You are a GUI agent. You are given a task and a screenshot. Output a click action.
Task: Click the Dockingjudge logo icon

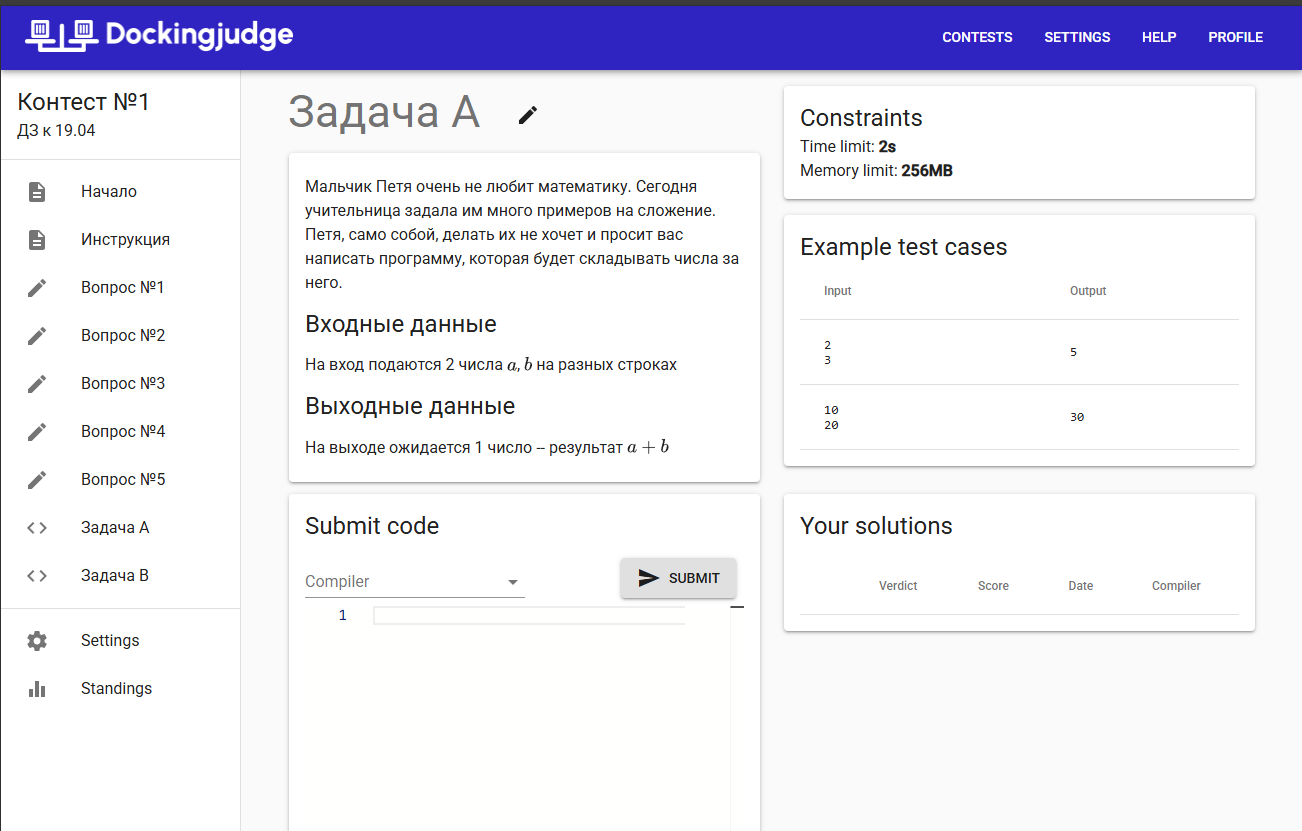(x=61, y=36)
